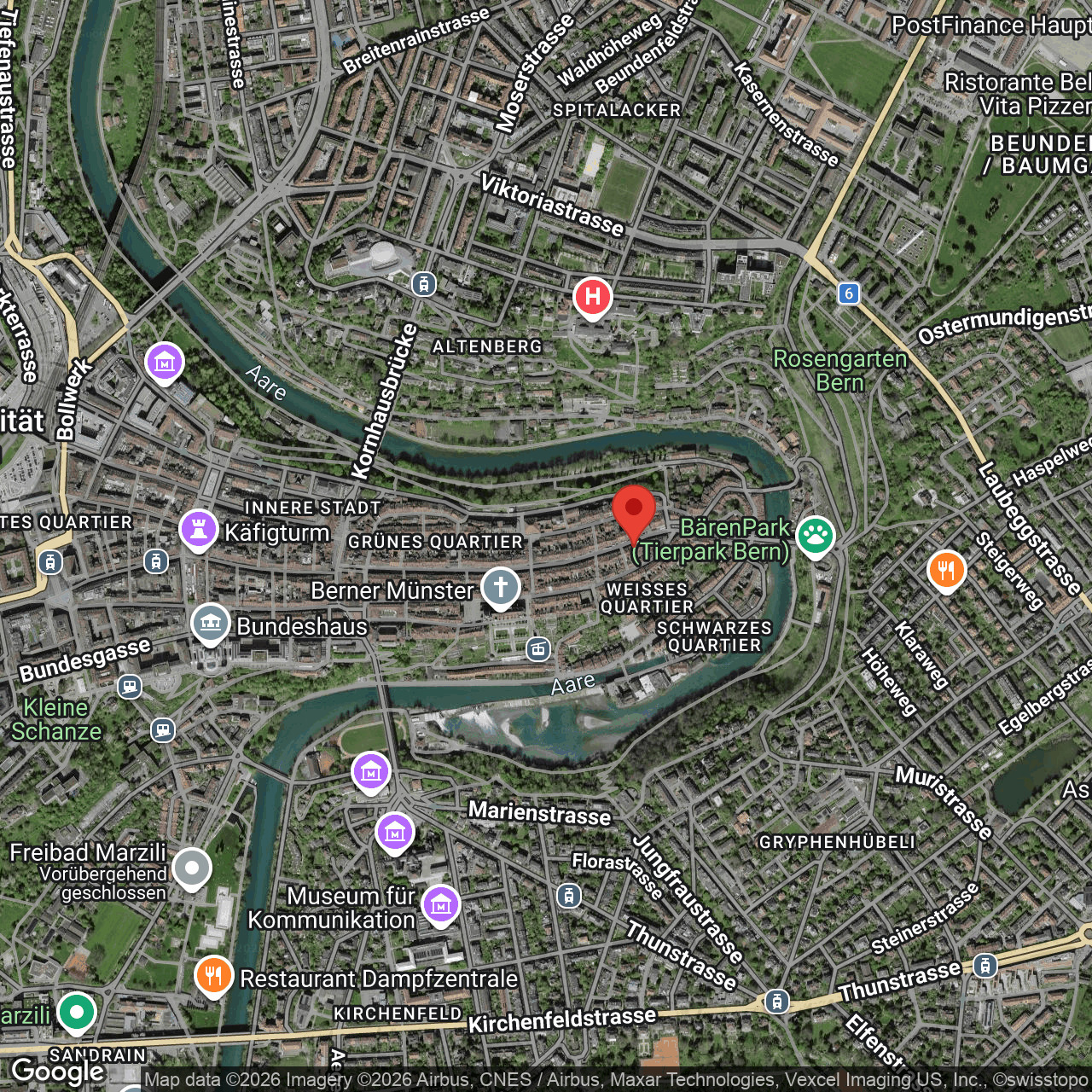Select the tram stop icon near Kornhausbrücke
The width and height of the screenshot is (1092, 1092).
tap(423, 284)
